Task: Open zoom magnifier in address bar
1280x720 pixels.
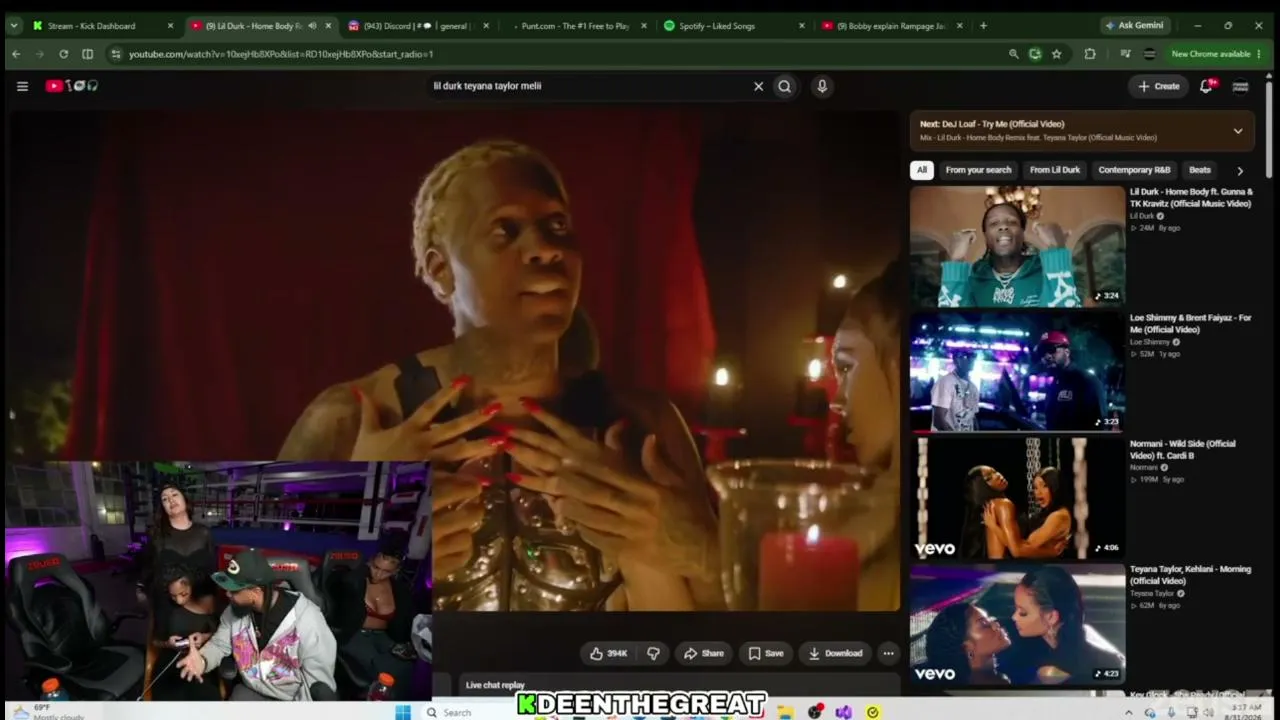Action: coord(1013,54)
